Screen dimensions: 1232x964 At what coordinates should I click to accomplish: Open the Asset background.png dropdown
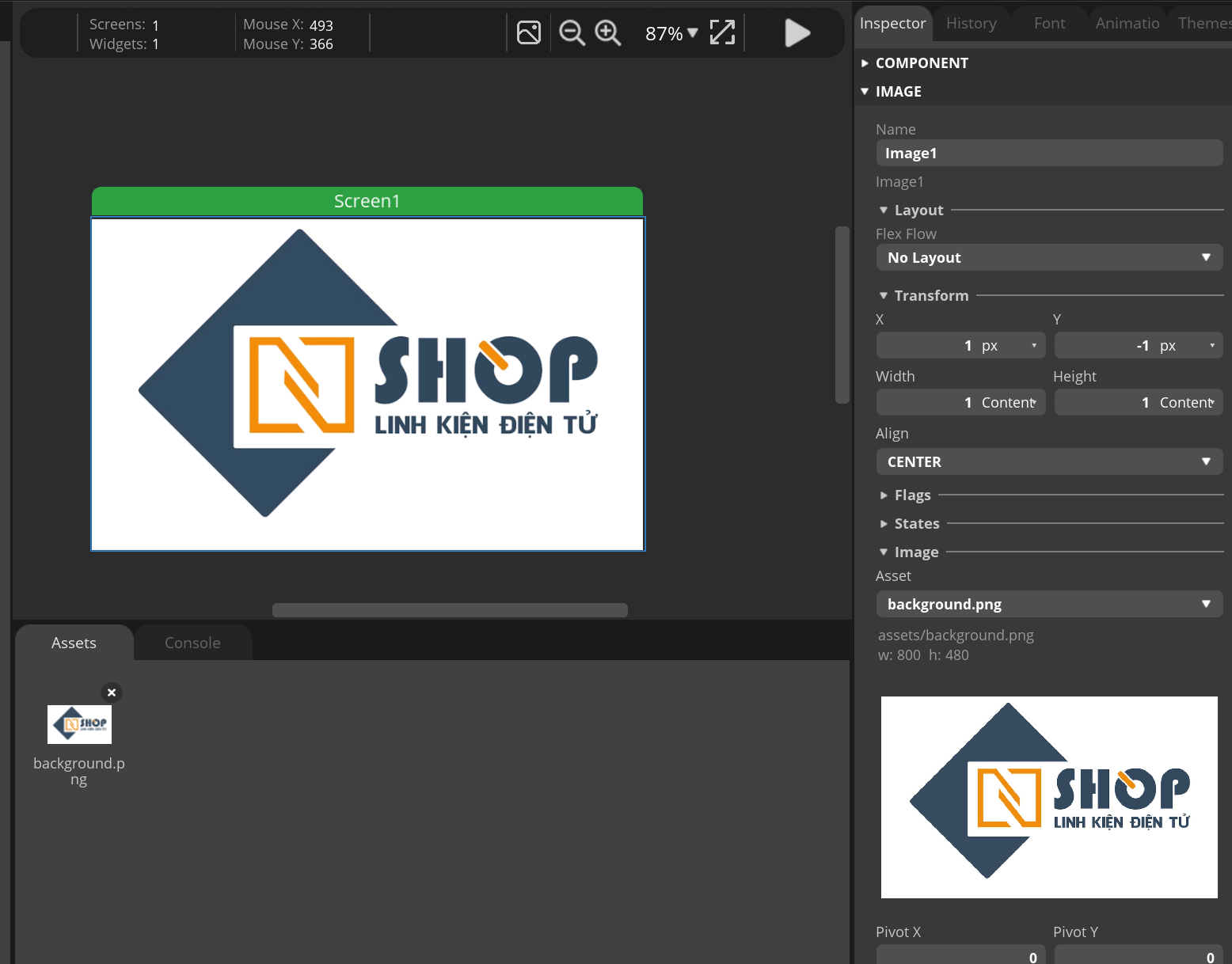[x=1049, y=604]
